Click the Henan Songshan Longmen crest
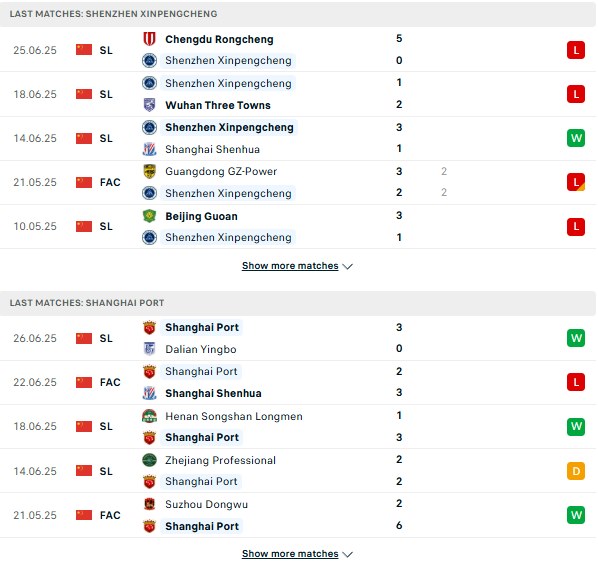The height and width of the screenshot is (568, 598). 150,416
